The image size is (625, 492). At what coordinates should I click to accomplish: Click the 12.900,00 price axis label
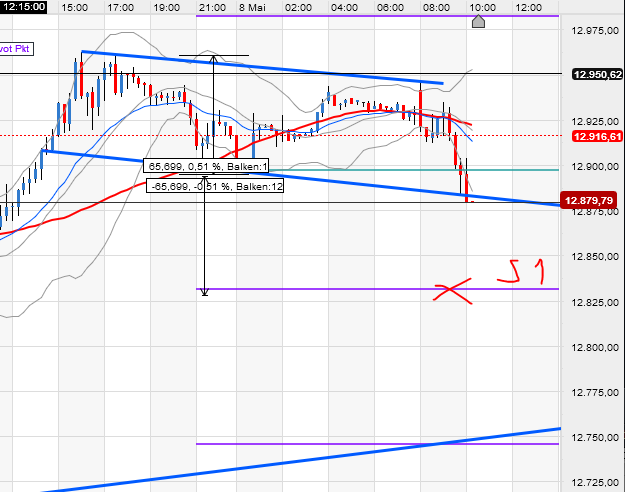(595, 166)
